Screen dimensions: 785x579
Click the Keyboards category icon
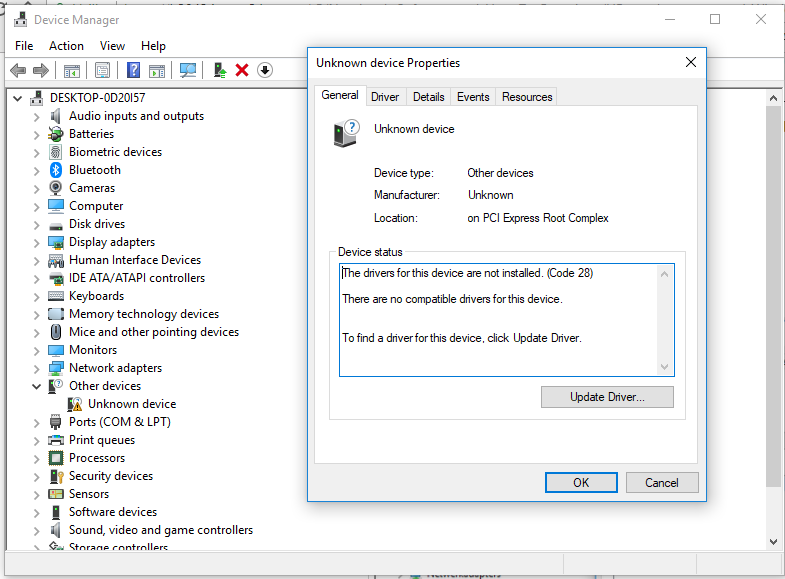56,296
